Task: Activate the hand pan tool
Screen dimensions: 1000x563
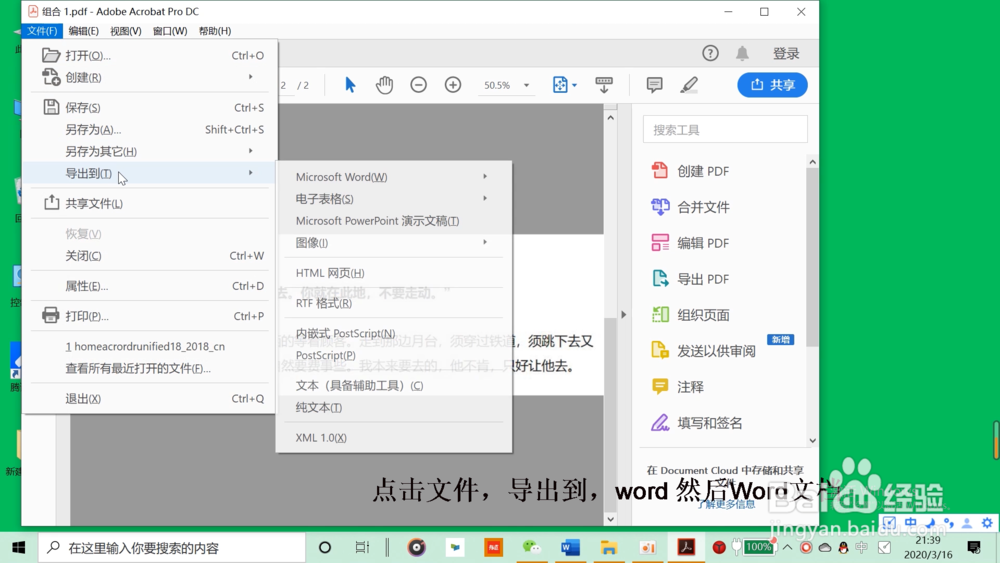Action: click(x=384, y=85)
